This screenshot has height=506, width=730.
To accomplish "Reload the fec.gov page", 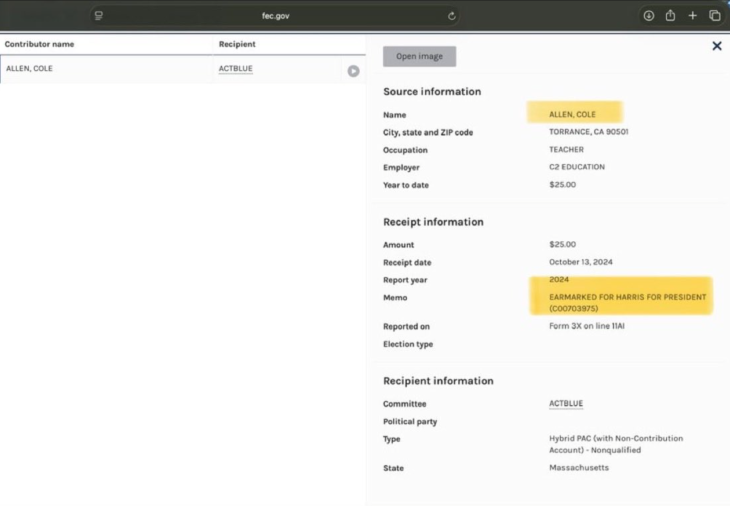I will coord(452,16).
